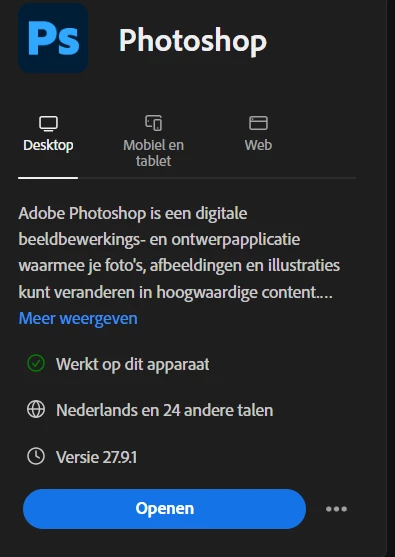
Task: Click the Desktop monitor icon
Action: [x=48, y=124]
